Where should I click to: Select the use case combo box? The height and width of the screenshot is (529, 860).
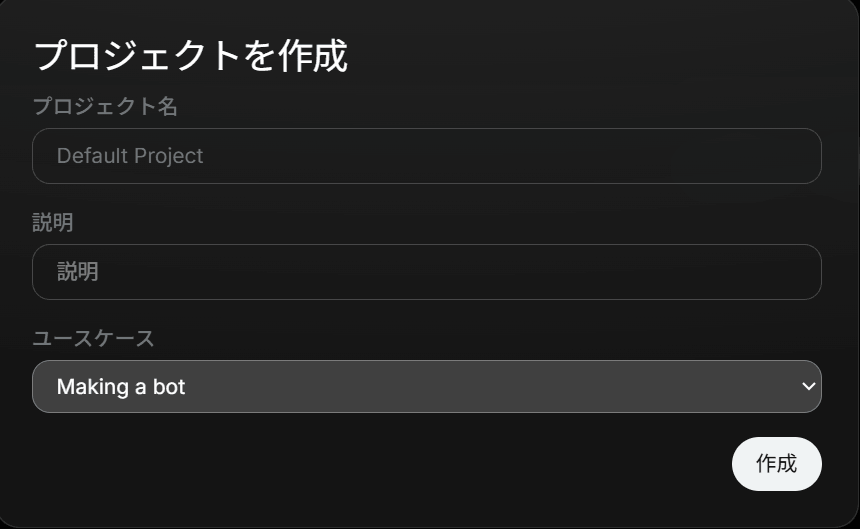pos(426,387)
